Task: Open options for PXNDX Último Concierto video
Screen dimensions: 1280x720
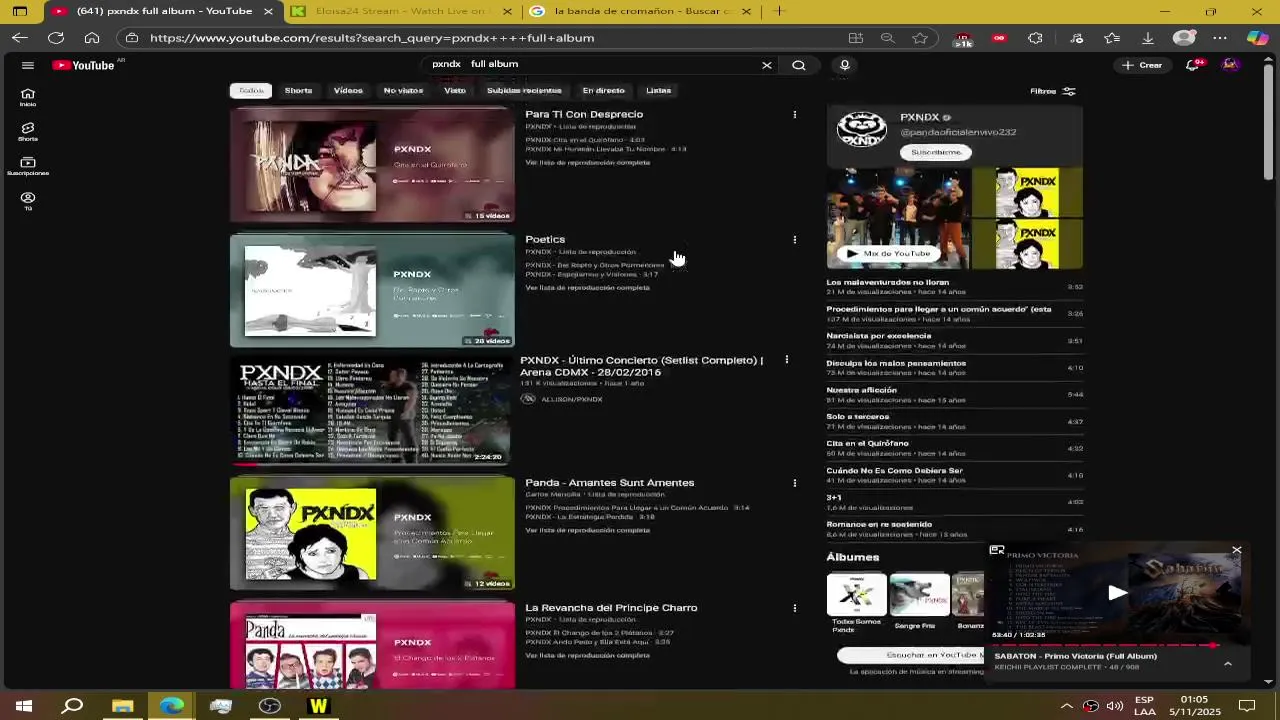Action: pyautogui.click(x=787, y=360)
